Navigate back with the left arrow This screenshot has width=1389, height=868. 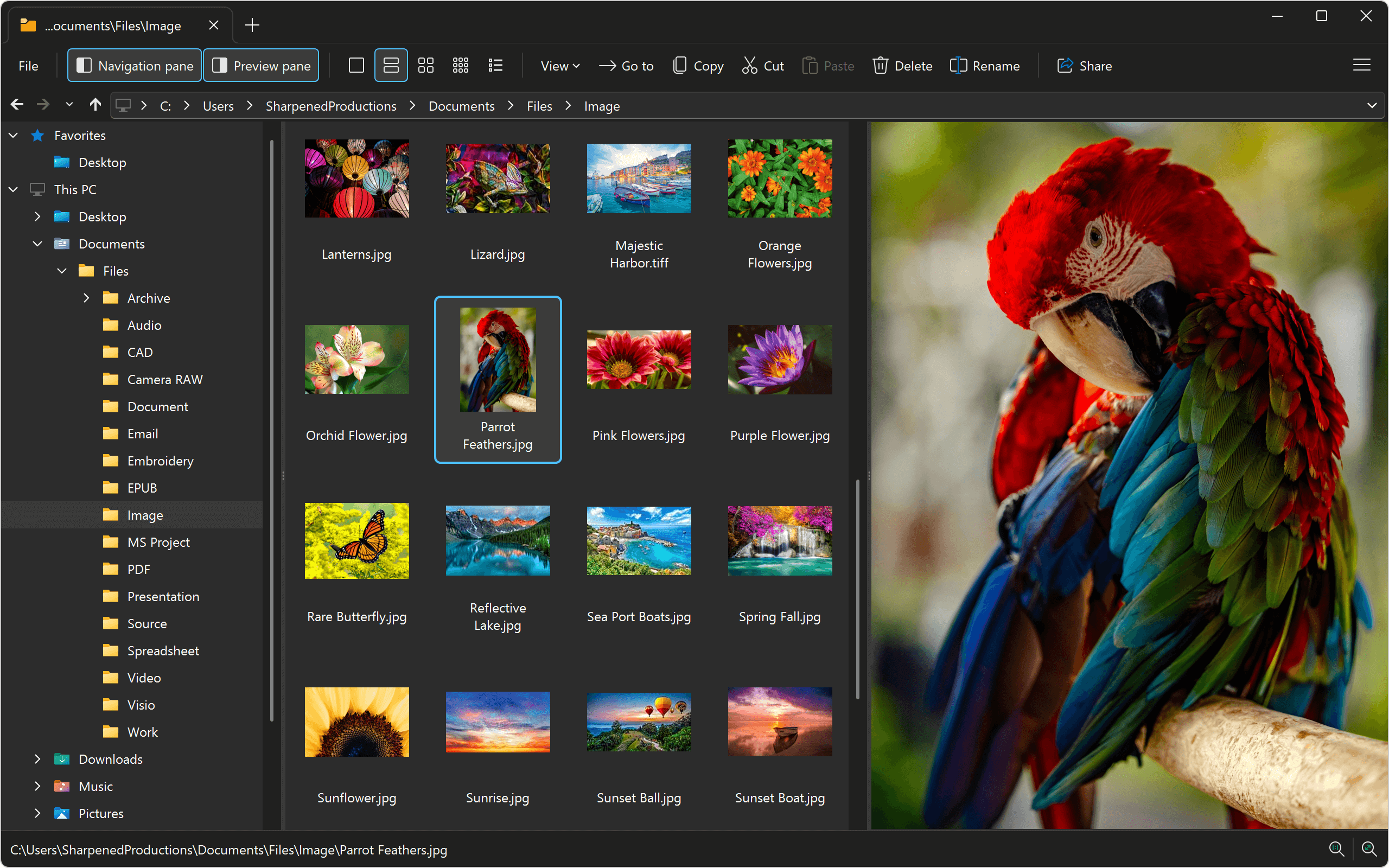pyautogui.click(x=17, y=105)
